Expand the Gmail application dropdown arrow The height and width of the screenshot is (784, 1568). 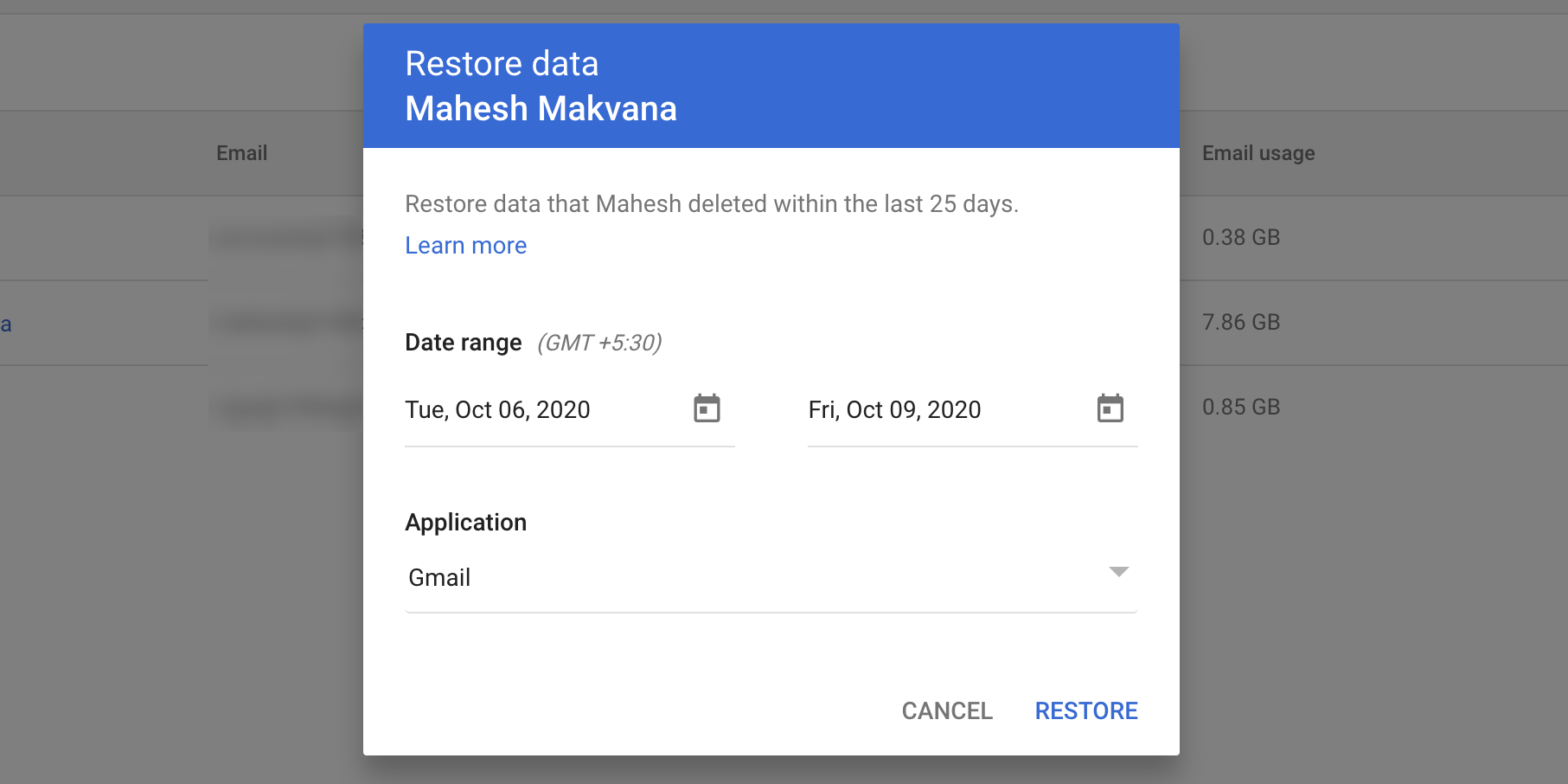1120,572
